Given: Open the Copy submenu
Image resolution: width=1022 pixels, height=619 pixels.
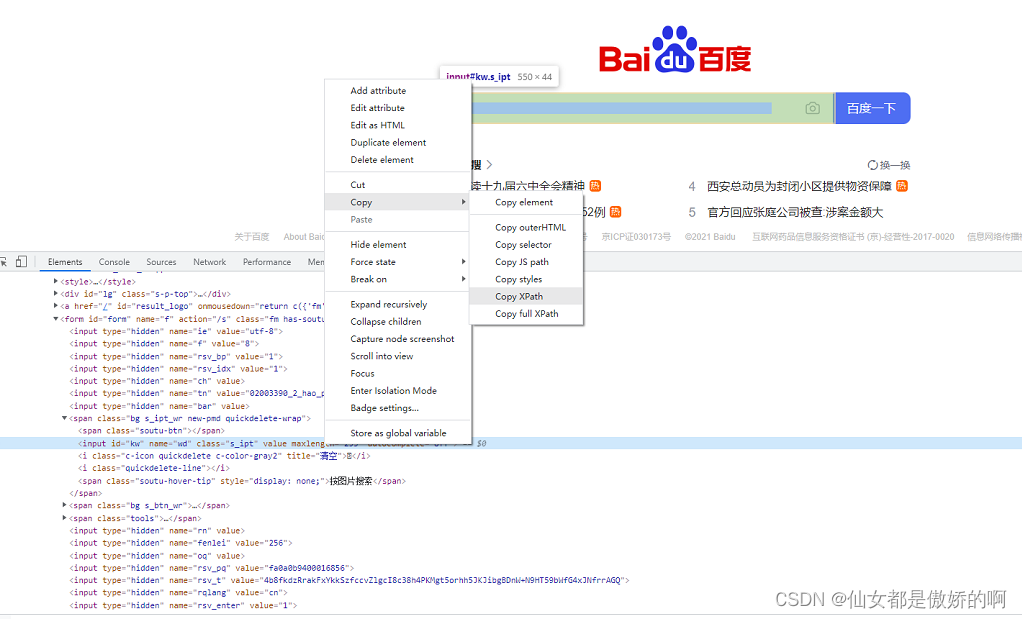Looking at the screenshot, I should 398,202.
